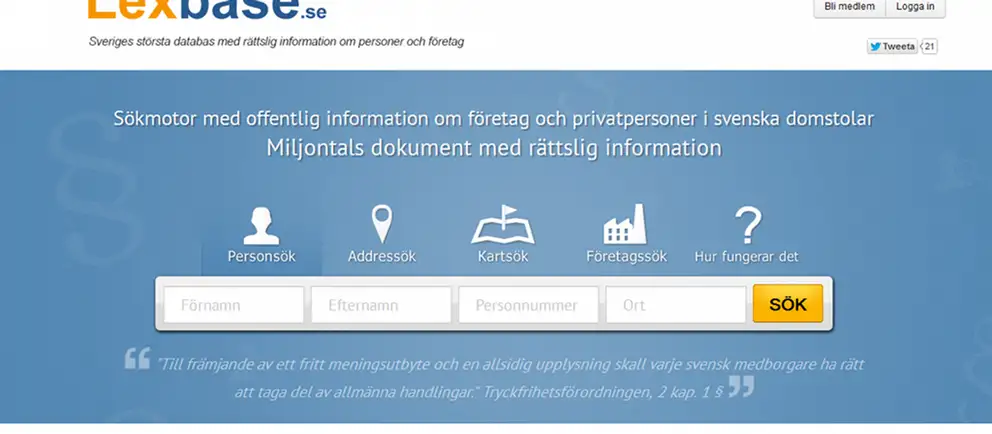Select the Personnummer input box
Viewport: 992px width, 434px height.
coord(528,305)
